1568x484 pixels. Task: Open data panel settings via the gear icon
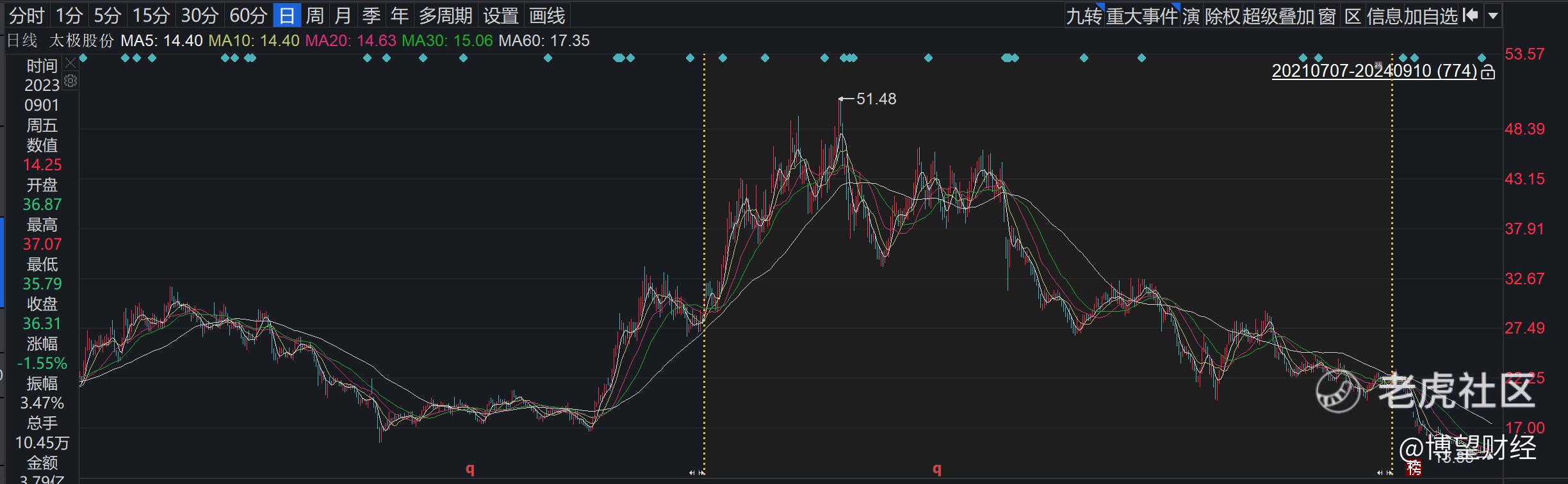click(70, 81)
